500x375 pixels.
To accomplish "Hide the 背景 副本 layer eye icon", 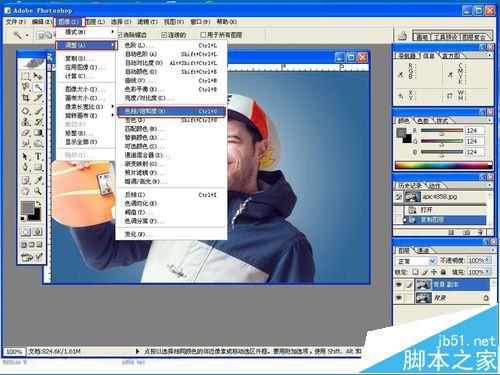I will click(398, 285).
